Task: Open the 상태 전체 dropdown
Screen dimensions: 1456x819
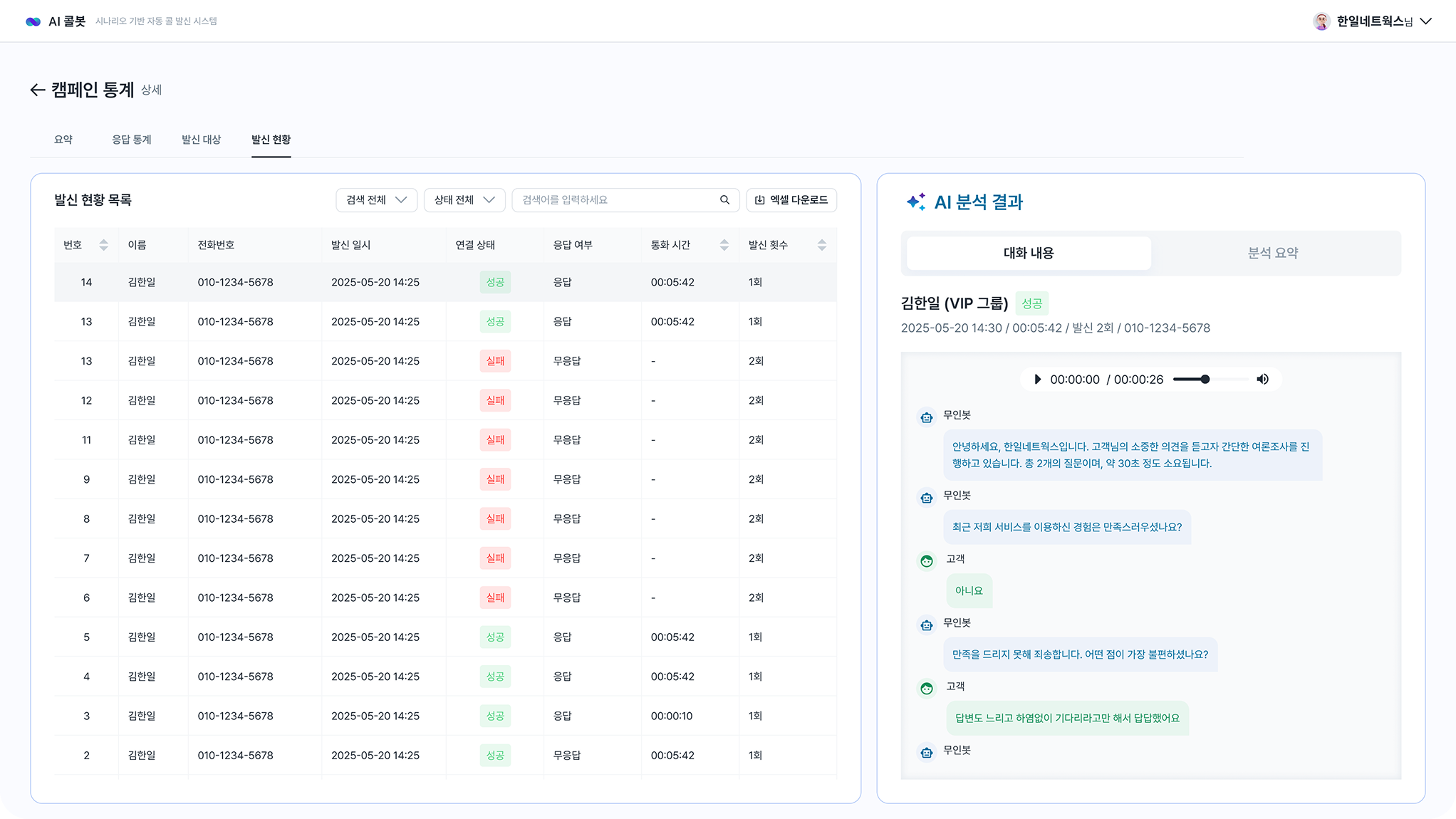Action: point(464,200)
